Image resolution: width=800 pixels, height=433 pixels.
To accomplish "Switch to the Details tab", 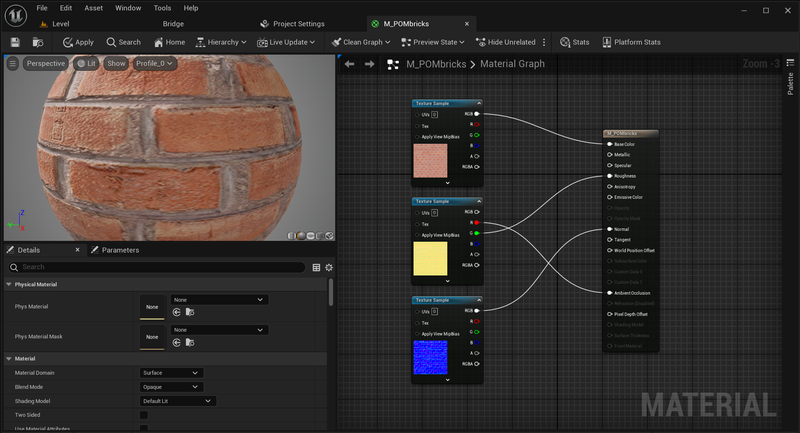I will click(29, 250).
